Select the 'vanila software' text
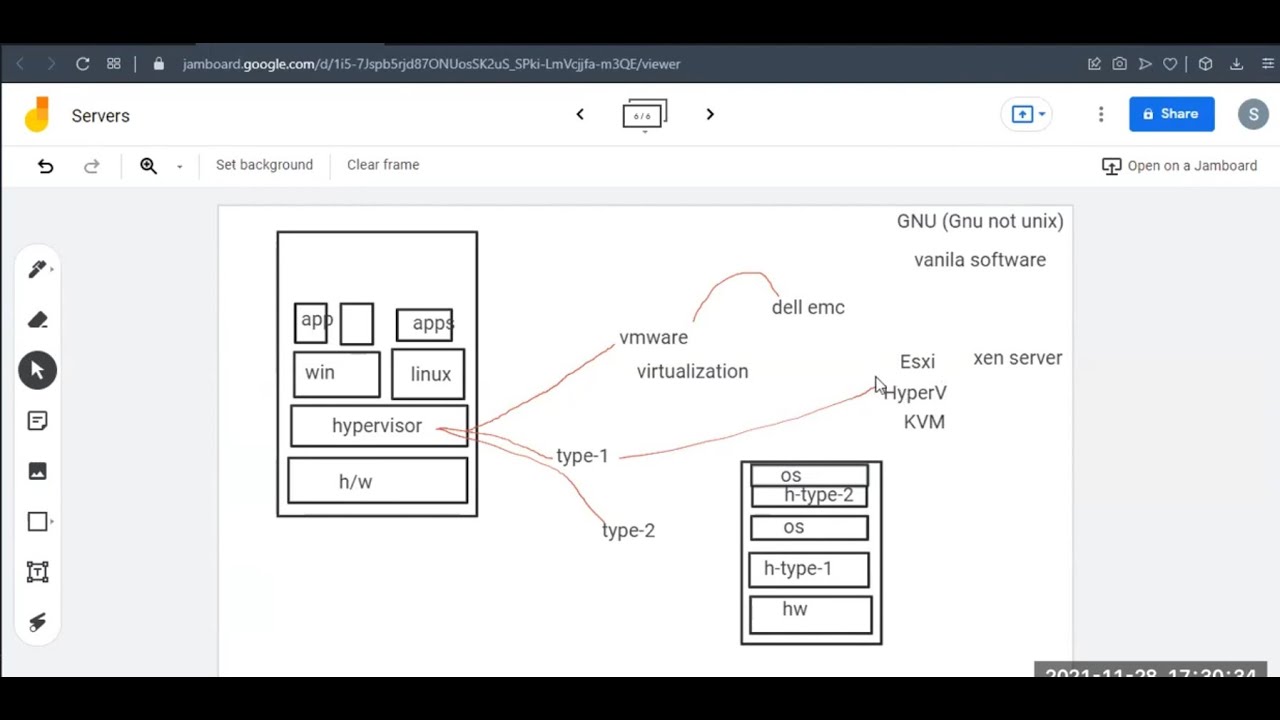The height and width of the screenshot is (720, 1280). coord(980,260)
